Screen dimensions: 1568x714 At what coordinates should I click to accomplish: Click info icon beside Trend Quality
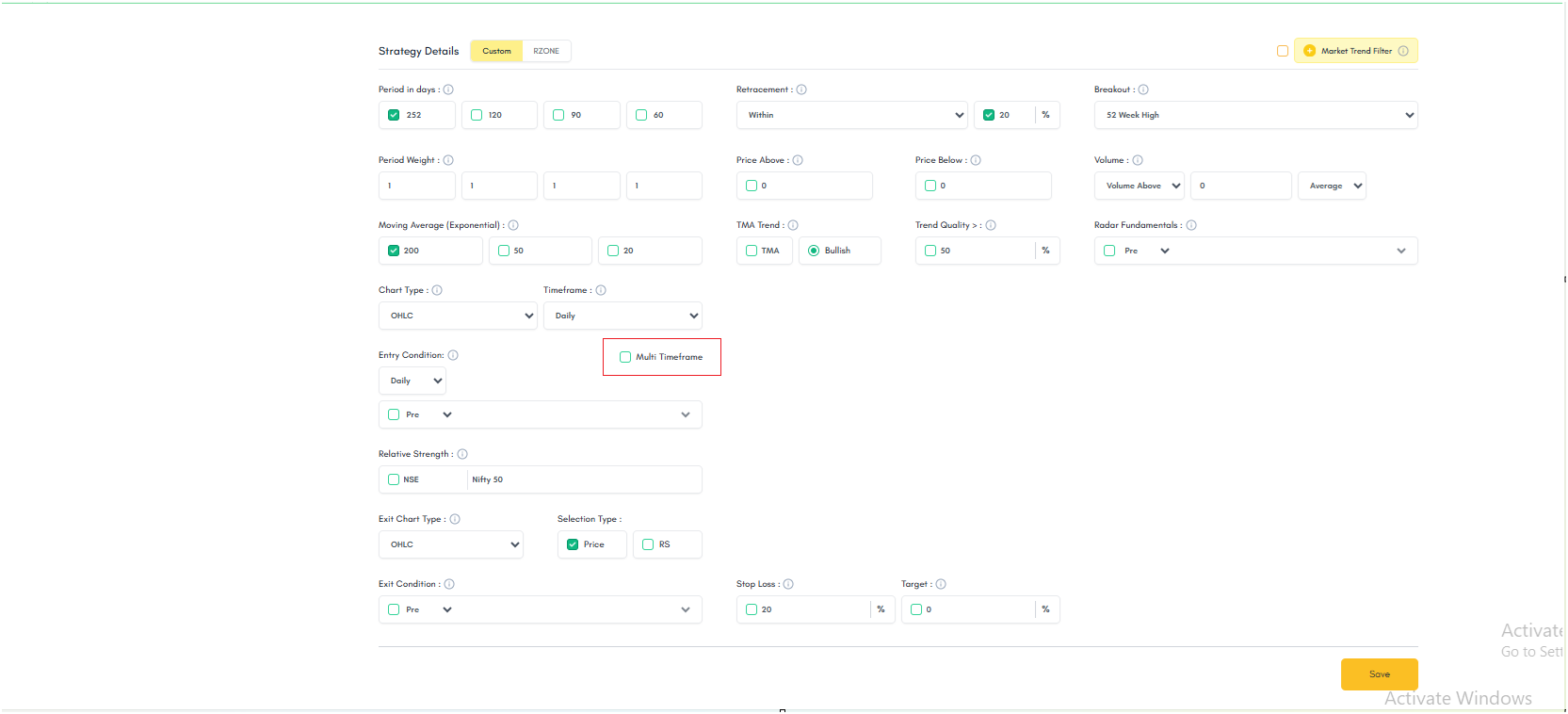point(991,225)
